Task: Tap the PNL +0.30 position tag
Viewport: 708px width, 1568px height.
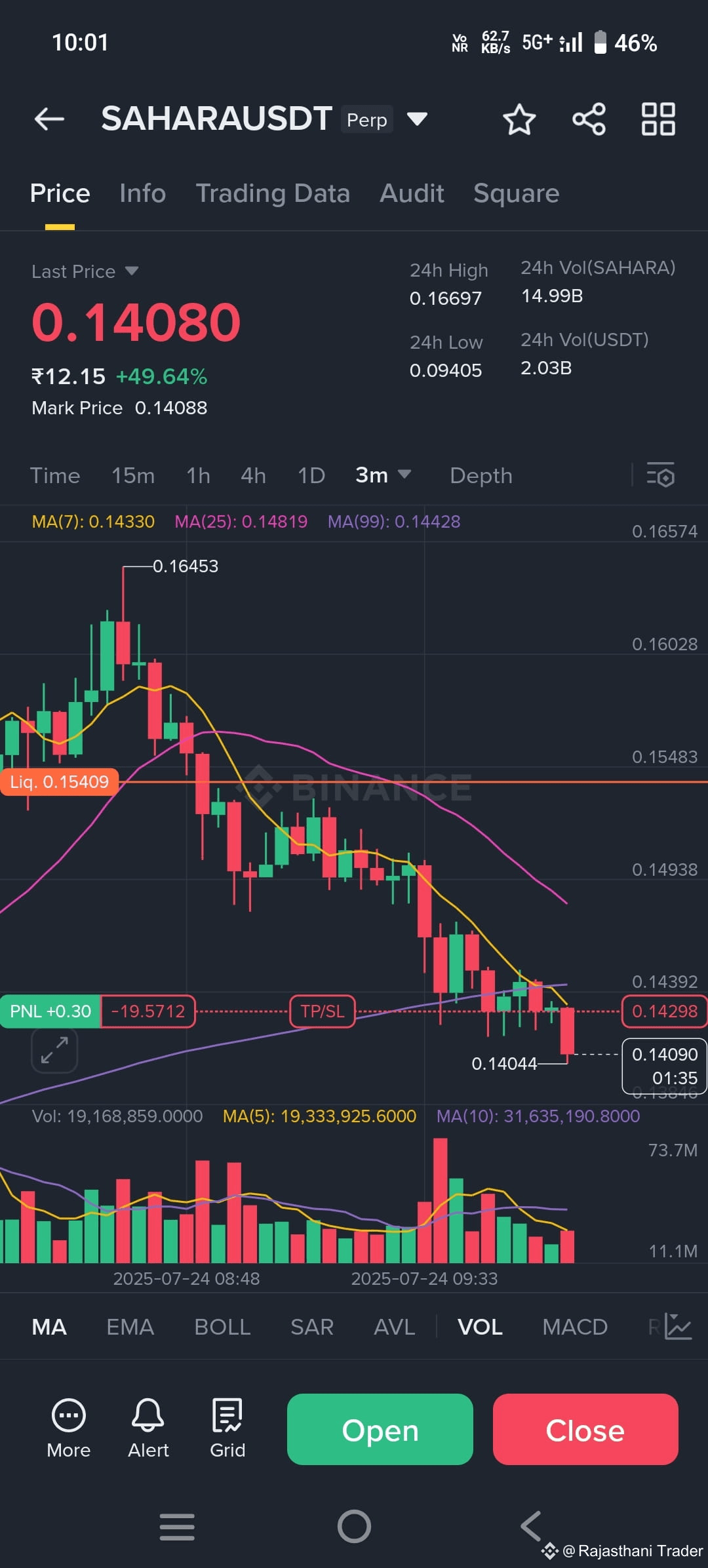Action: point(50,1011)
